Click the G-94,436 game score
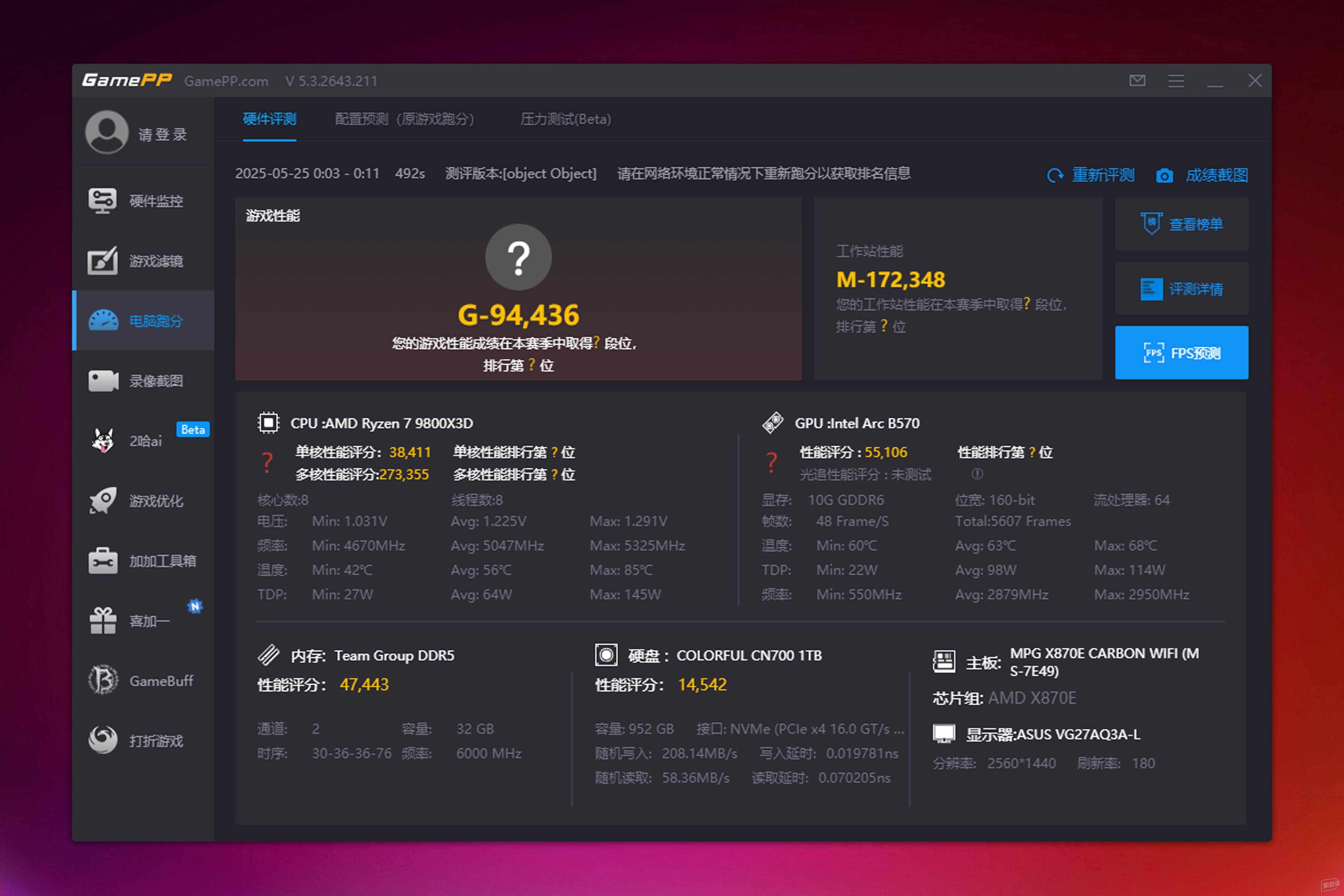 click(x=518, y=315)
